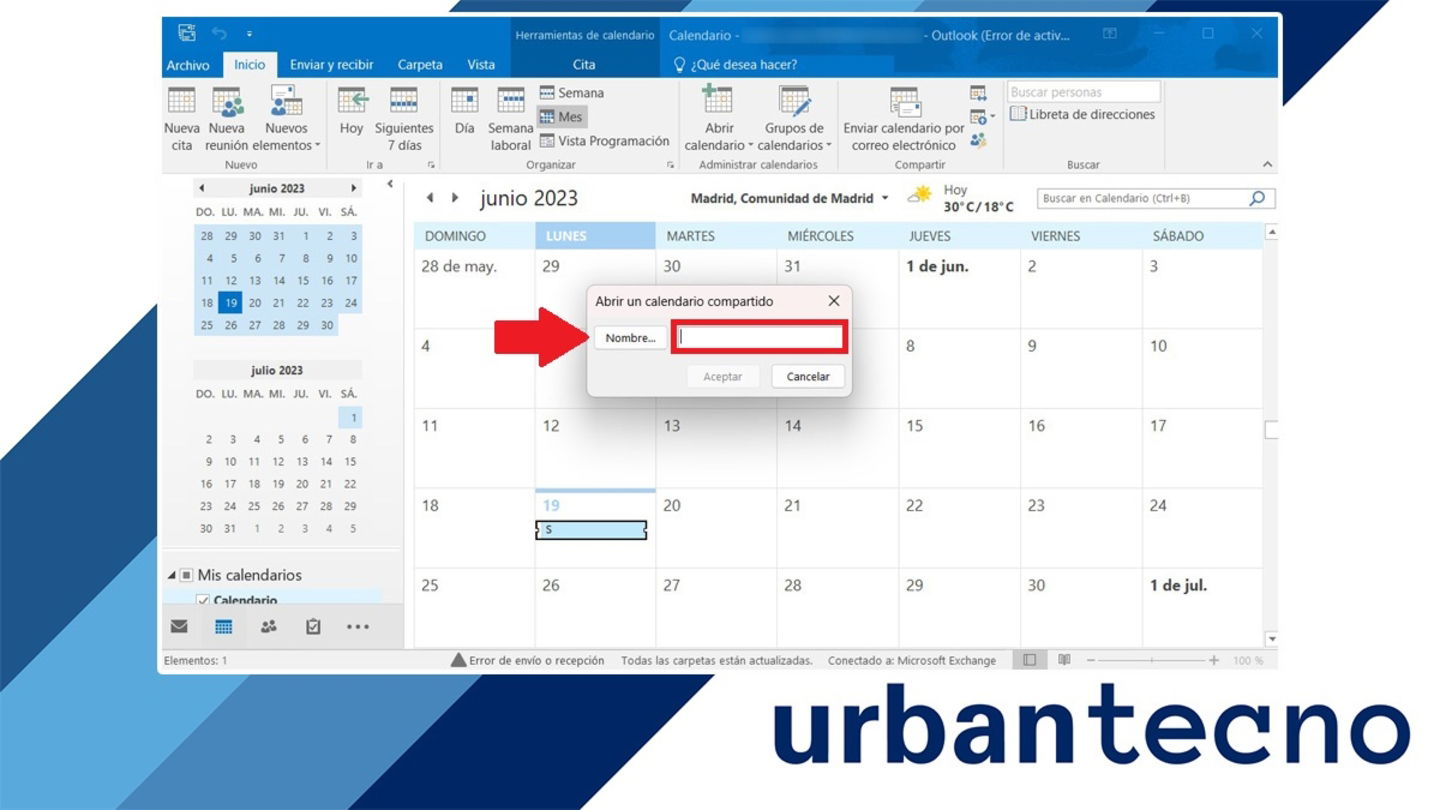
Task: Go to next month in mini calendar
Action: coord(353,188)
